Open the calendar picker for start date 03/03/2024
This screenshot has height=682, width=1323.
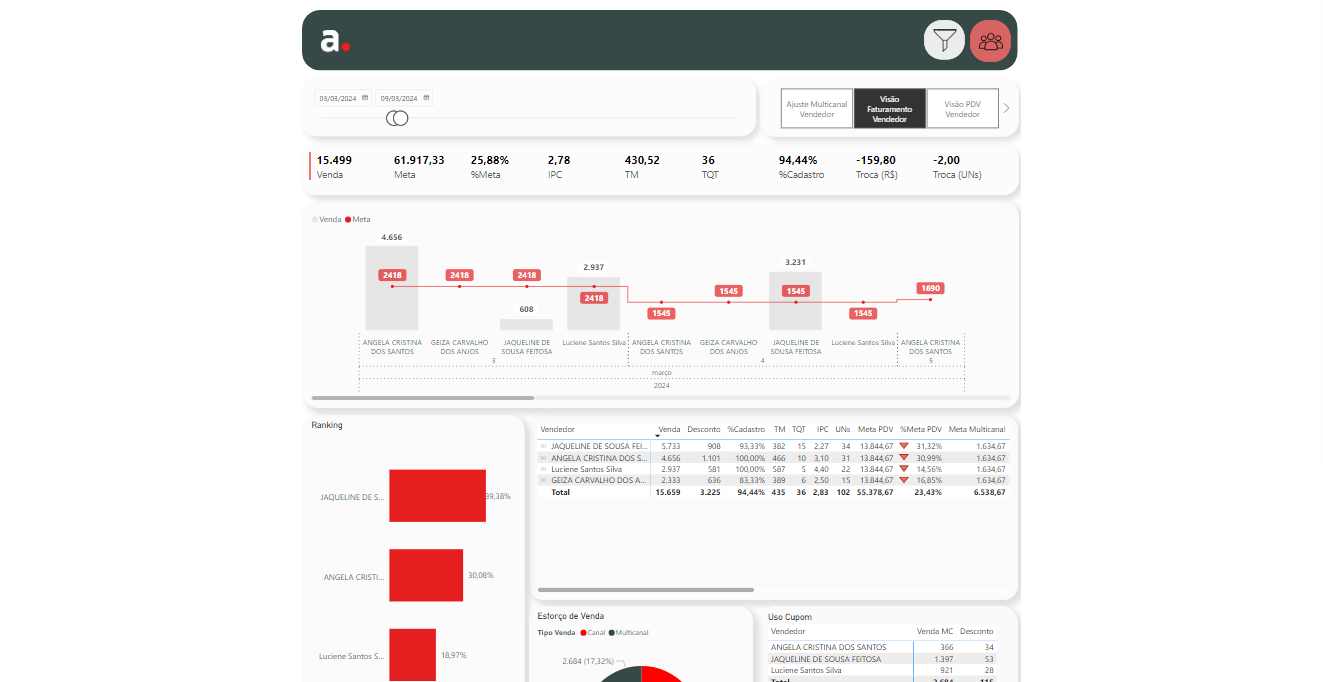point(365,98)
